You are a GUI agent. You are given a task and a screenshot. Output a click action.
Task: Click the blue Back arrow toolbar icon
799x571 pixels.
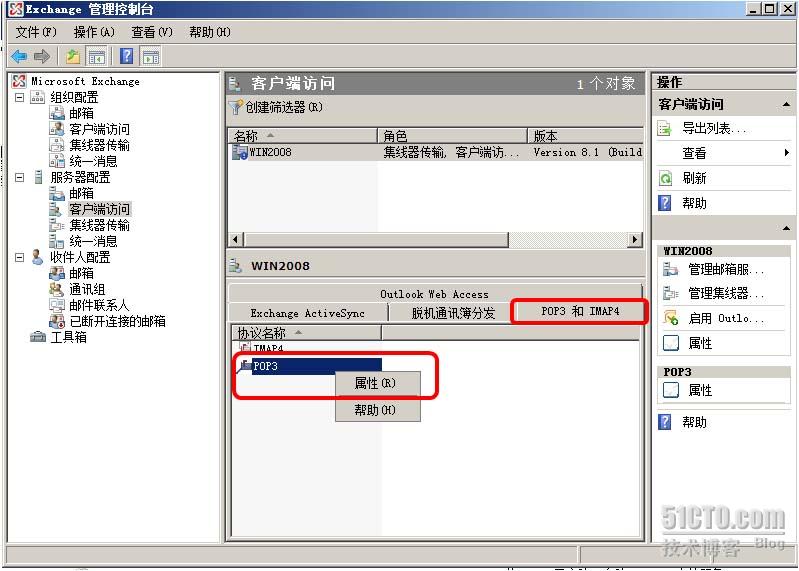[19, 56]
